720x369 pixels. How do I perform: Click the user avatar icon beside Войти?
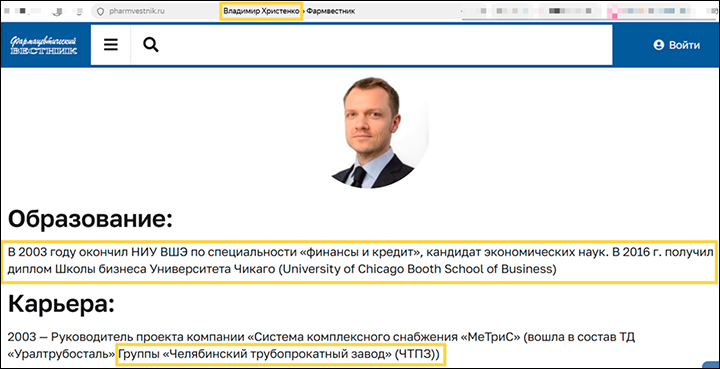click(x=659, y=45)
